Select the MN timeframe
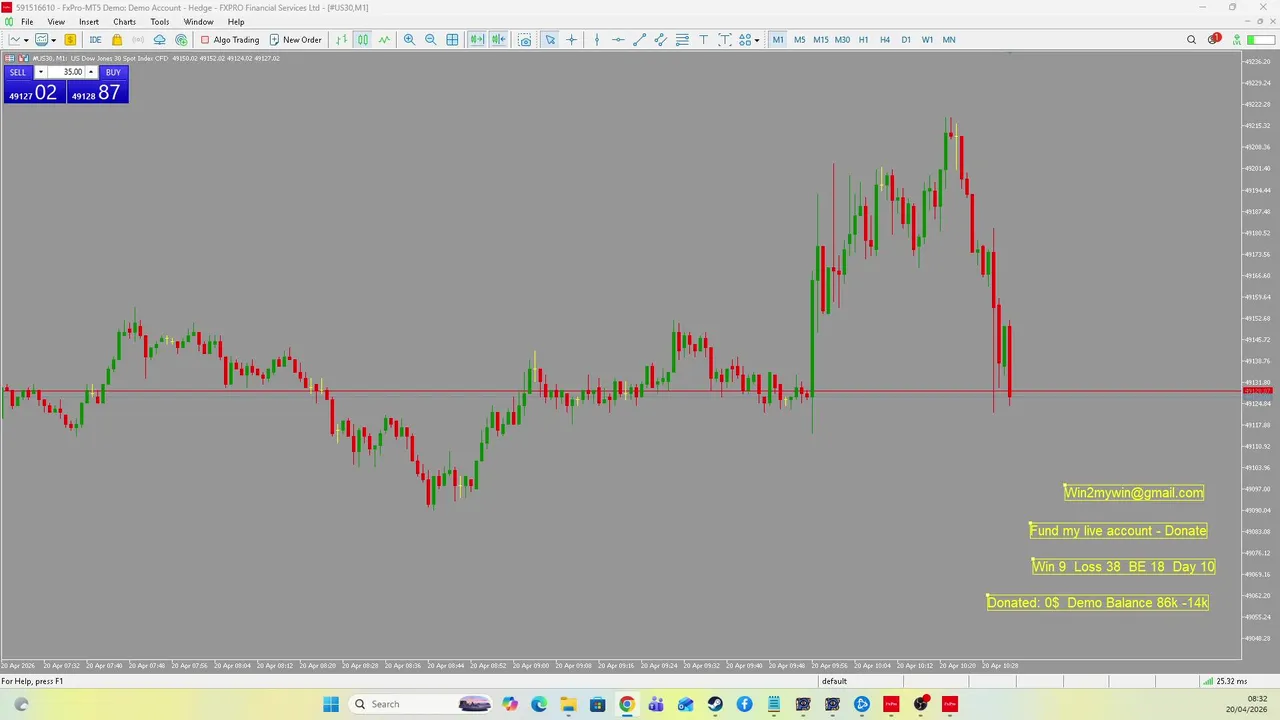 pos(949,40)
